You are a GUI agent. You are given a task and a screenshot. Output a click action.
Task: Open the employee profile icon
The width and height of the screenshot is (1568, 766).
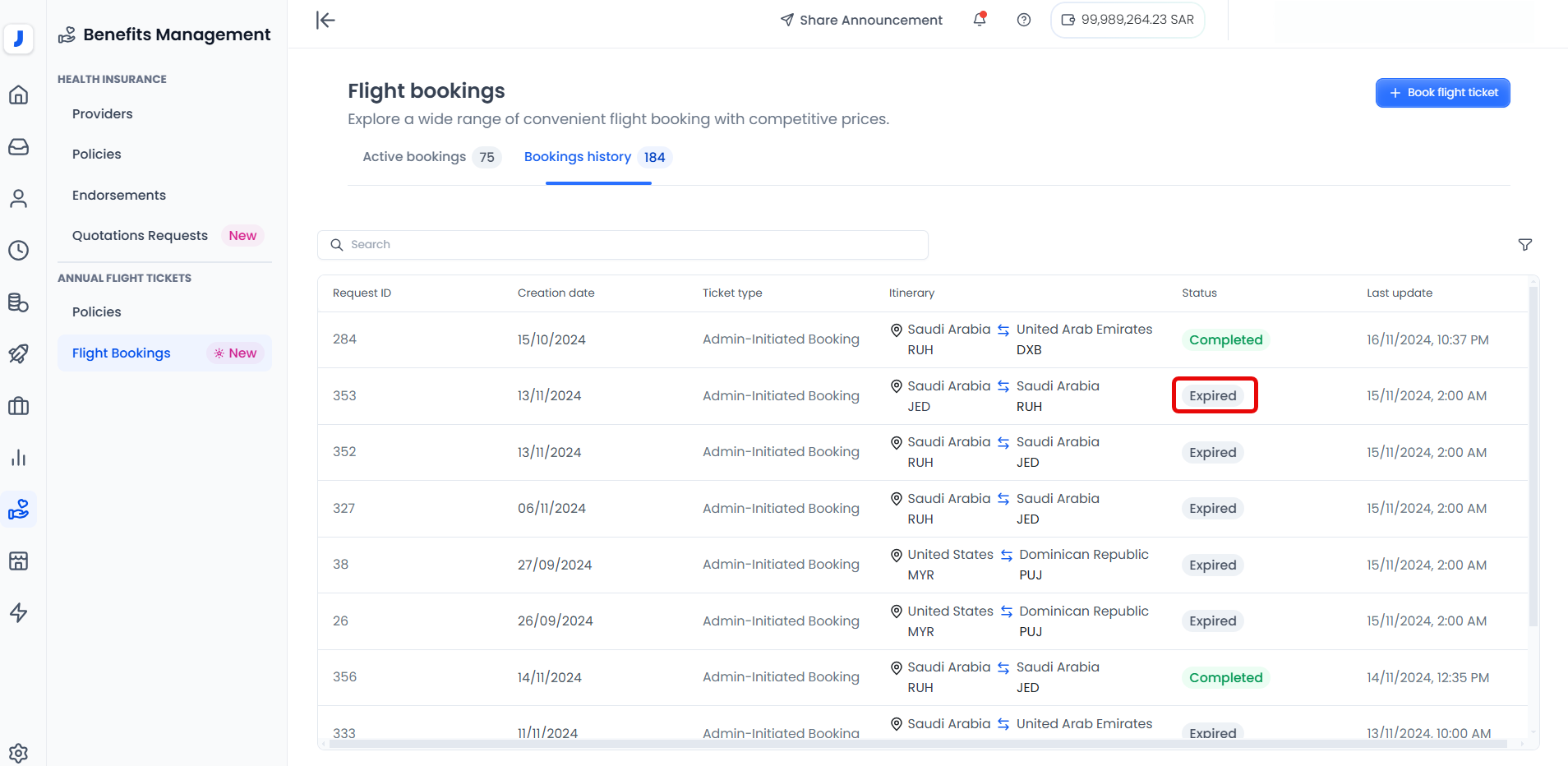tap(18, 199)
